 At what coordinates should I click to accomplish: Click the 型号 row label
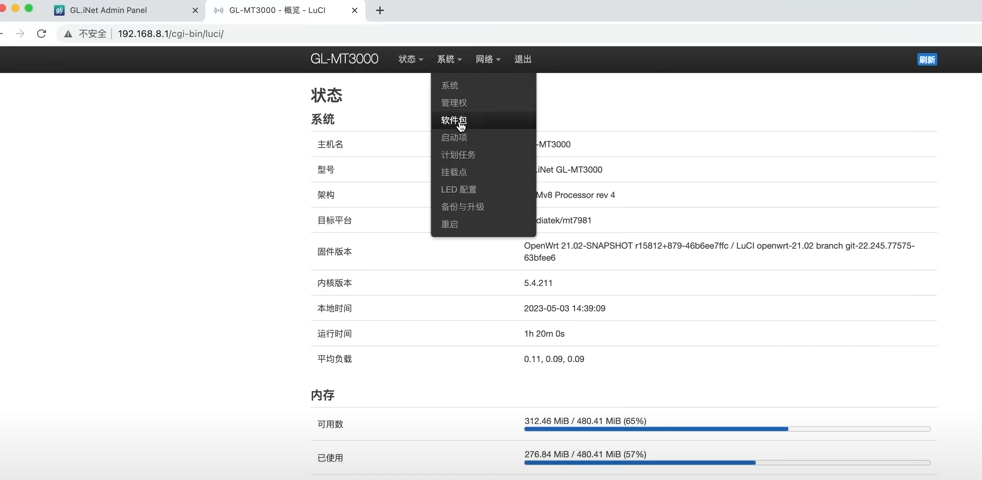326,170
